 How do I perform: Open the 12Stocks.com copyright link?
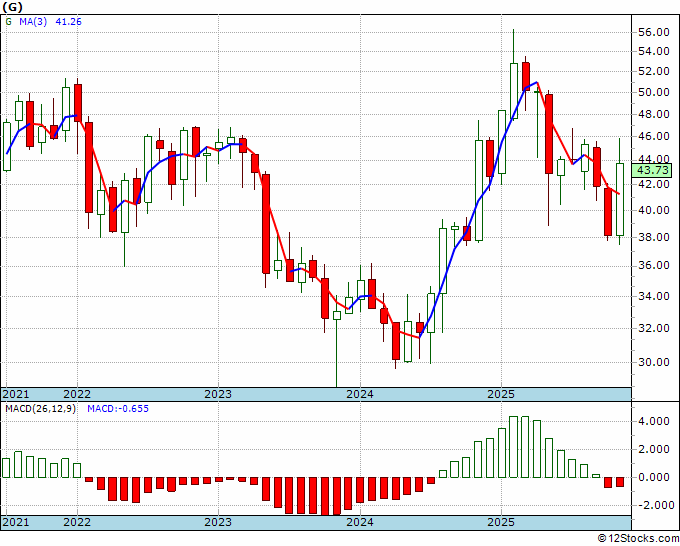(638, 539)
